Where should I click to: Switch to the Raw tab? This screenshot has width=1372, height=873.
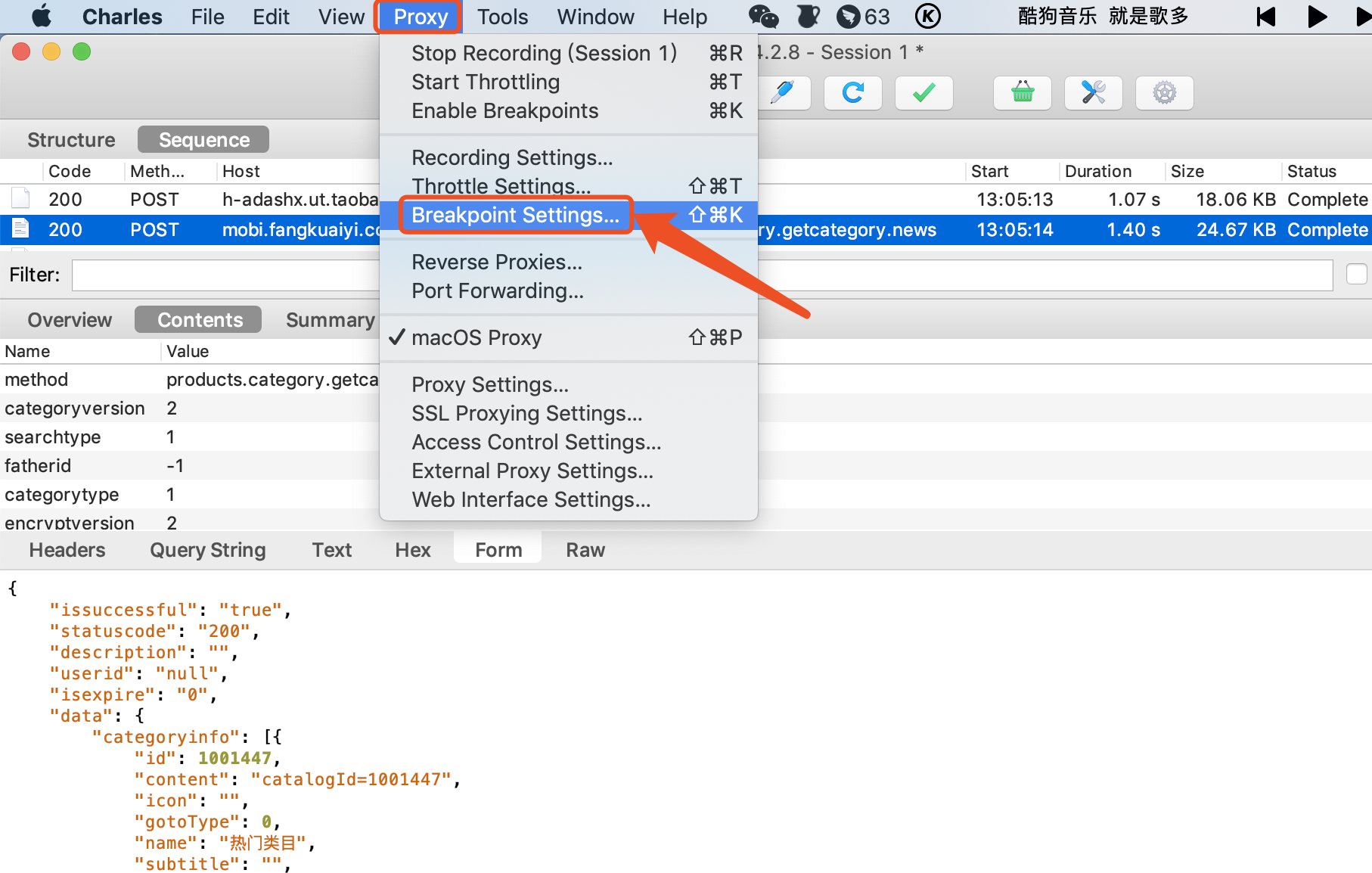tap(585, 550)
